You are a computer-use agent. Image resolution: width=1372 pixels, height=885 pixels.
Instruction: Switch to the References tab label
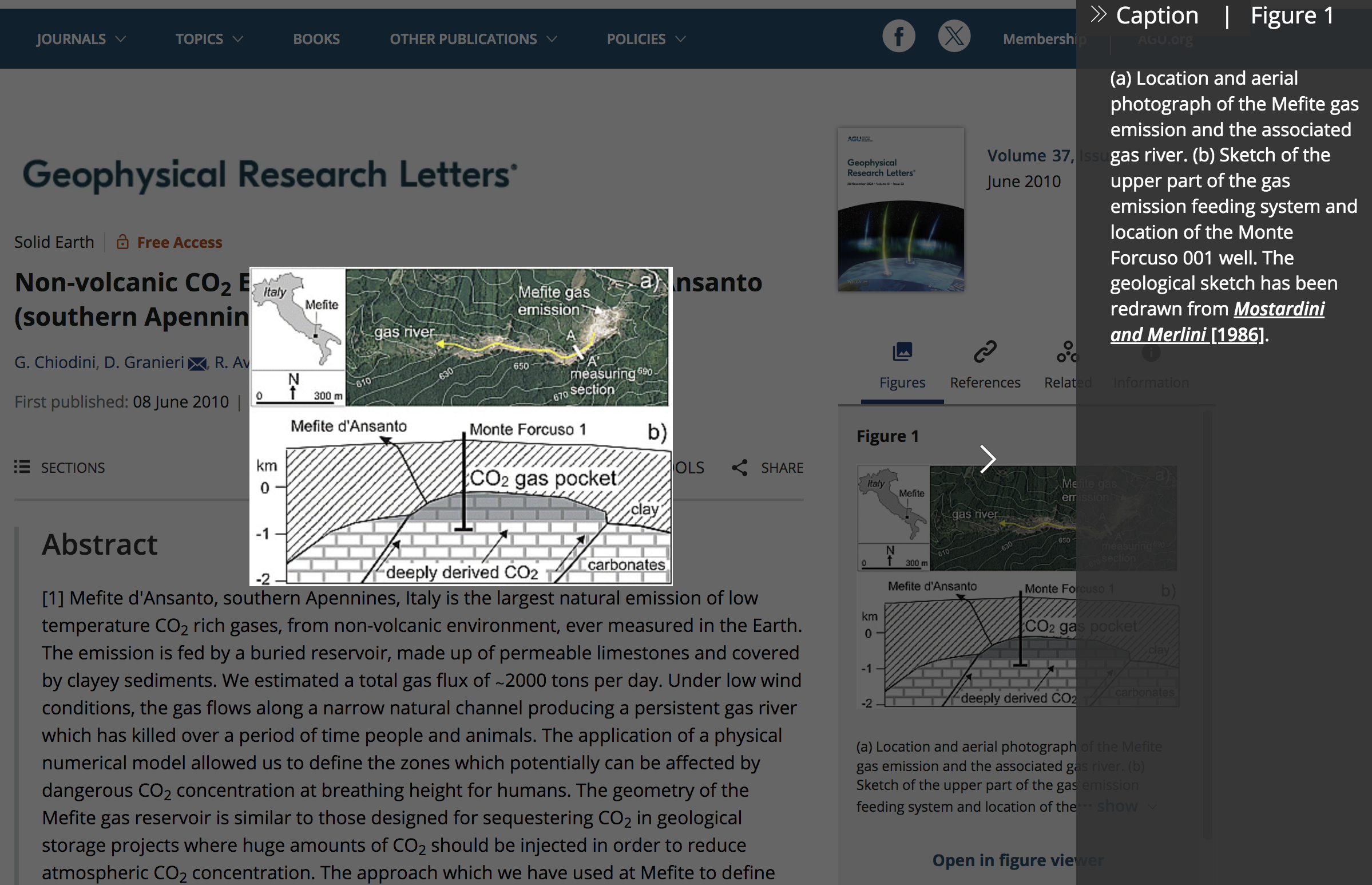pyautogui.click(x=985, y=382)
